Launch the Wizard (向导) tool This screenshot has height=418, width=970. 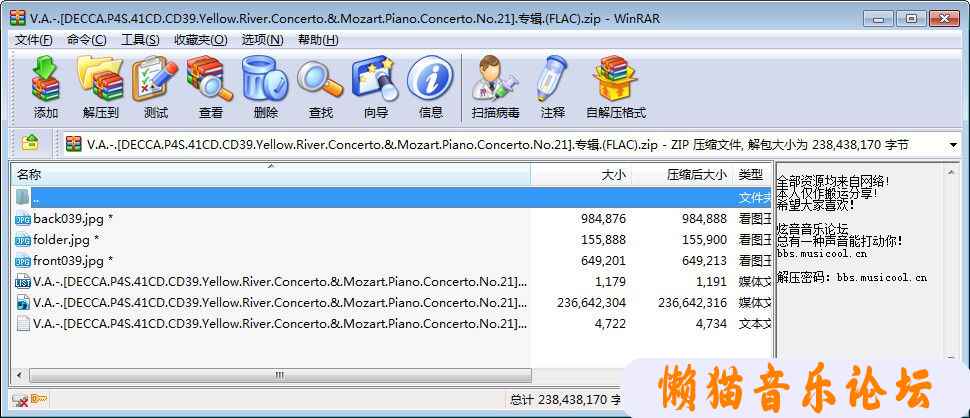[x=376, y=79]
